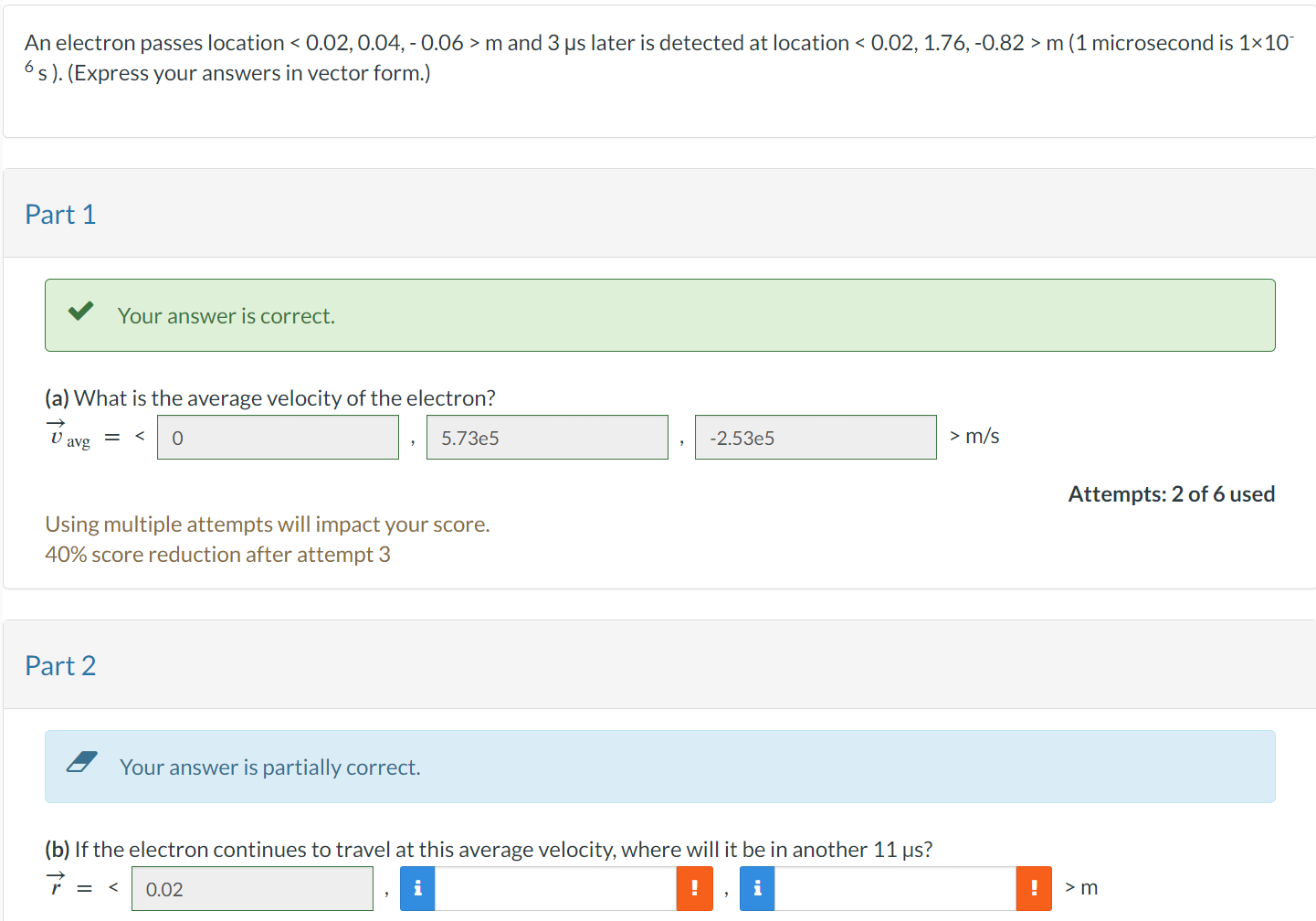Click the problem statement about the electron
The image size is (1316, 921).
pyautogui.click(x=658, y=58)
